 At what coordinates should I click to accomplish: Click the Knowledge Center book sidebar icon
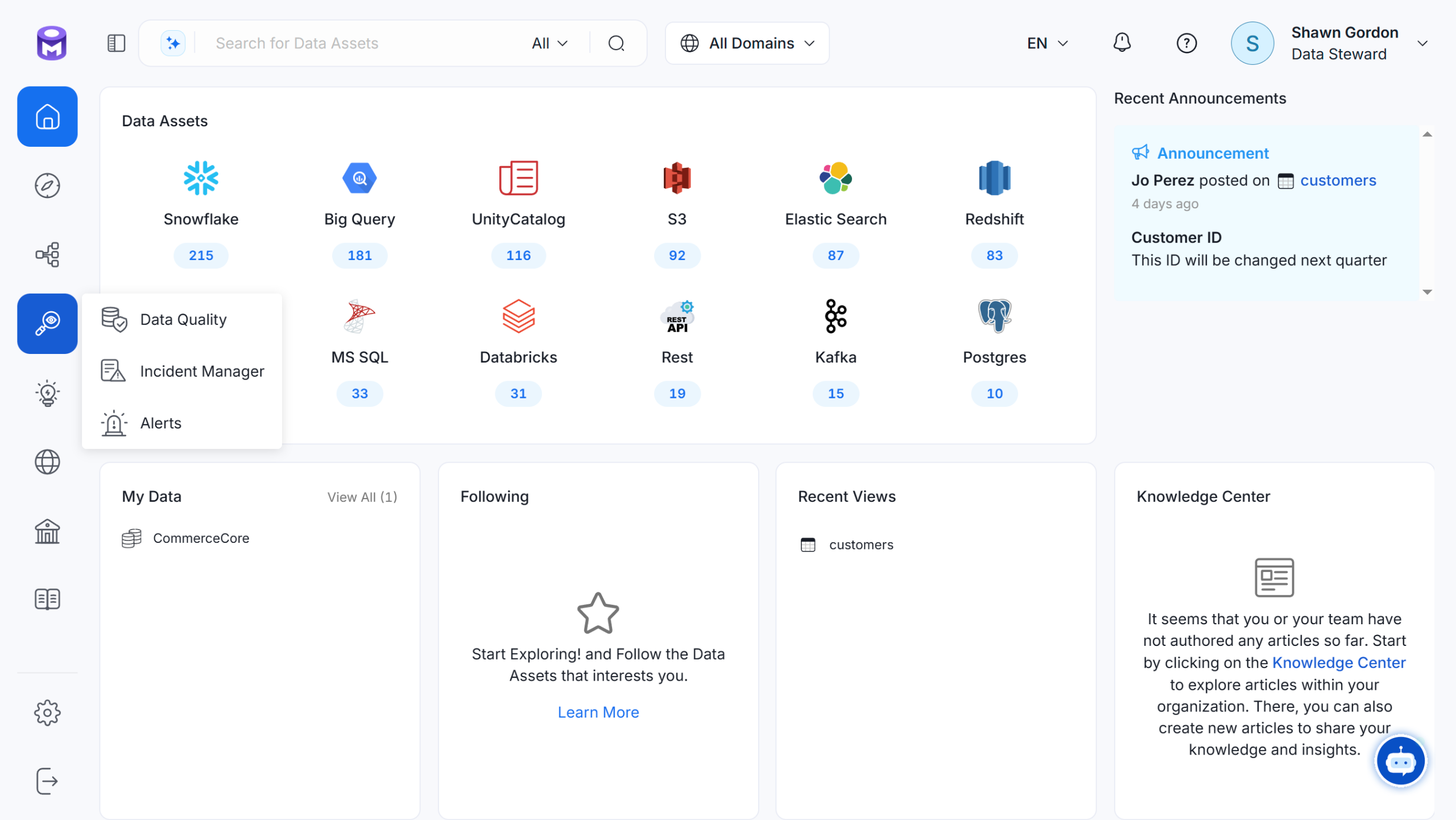point(47,599)
